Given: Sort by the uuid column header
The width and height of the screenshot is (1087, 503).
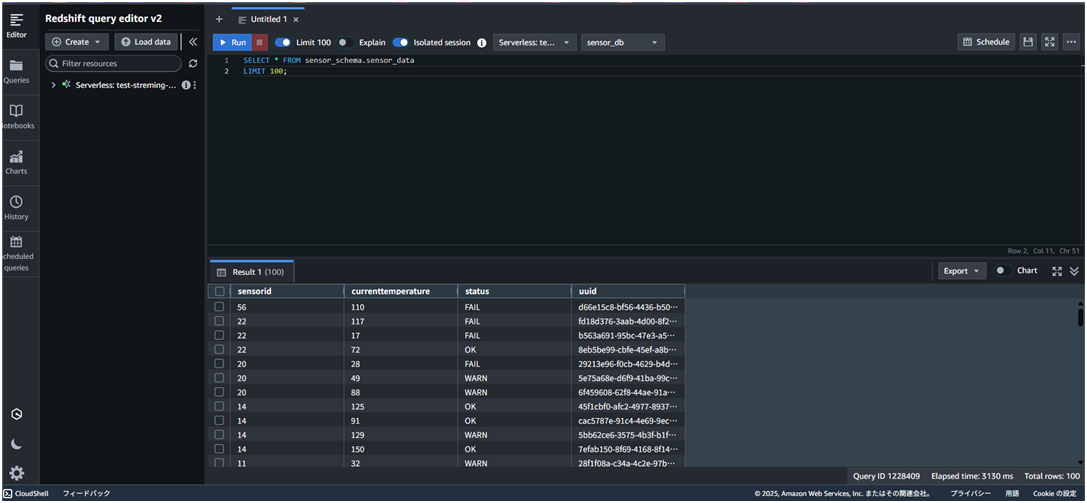Looking at the screenshot, I should [x=628, y=291].
